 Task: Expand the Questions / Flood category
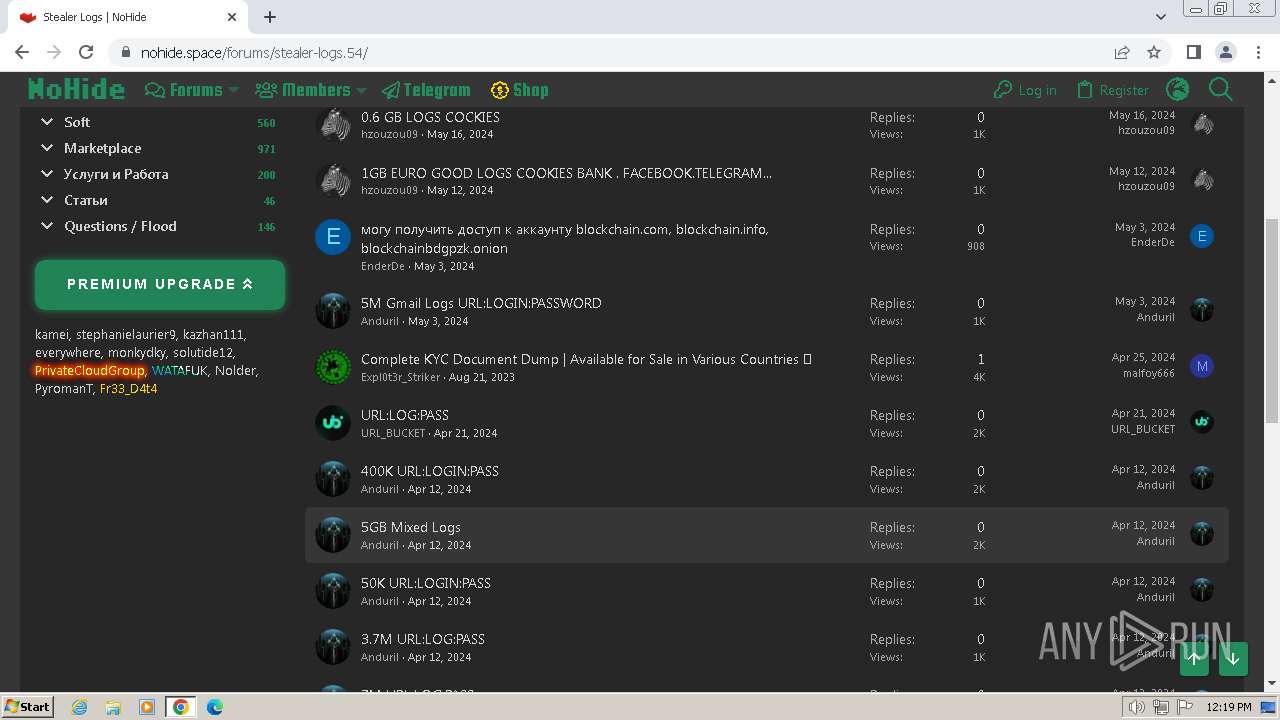point(47,226)
